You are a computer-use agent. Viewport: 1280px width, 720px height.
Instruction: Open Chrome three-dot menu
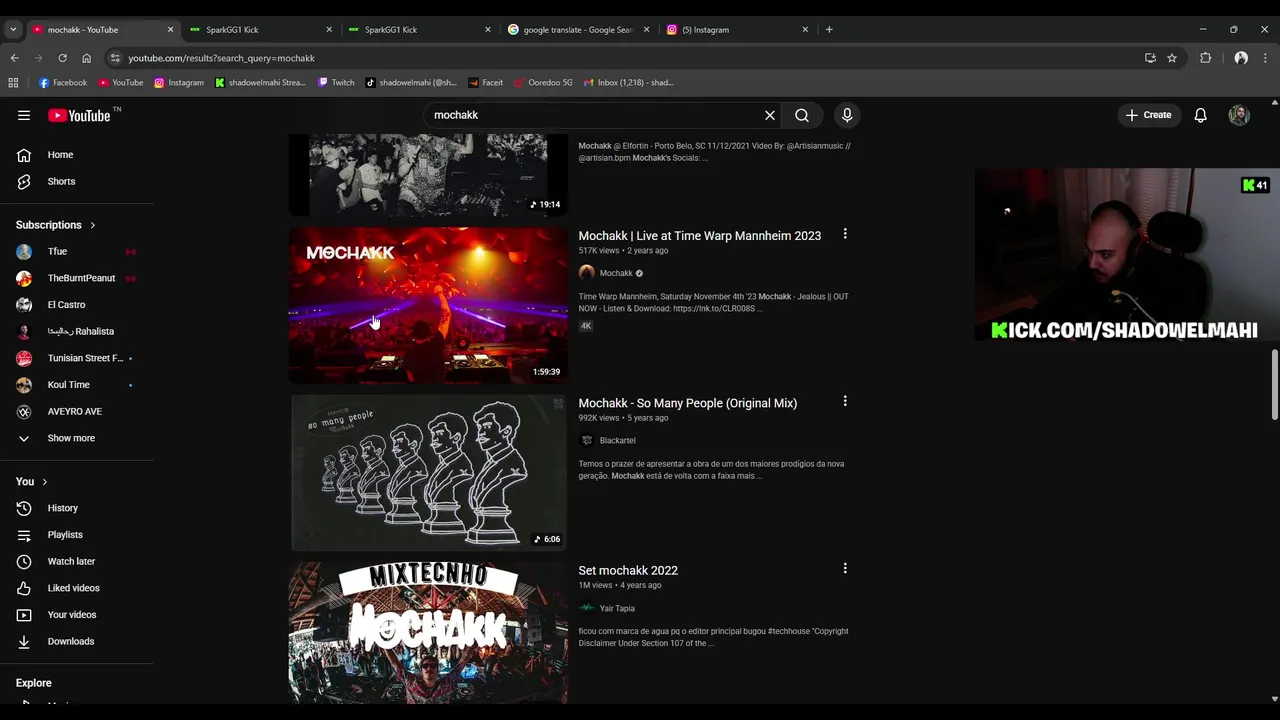1265,58
